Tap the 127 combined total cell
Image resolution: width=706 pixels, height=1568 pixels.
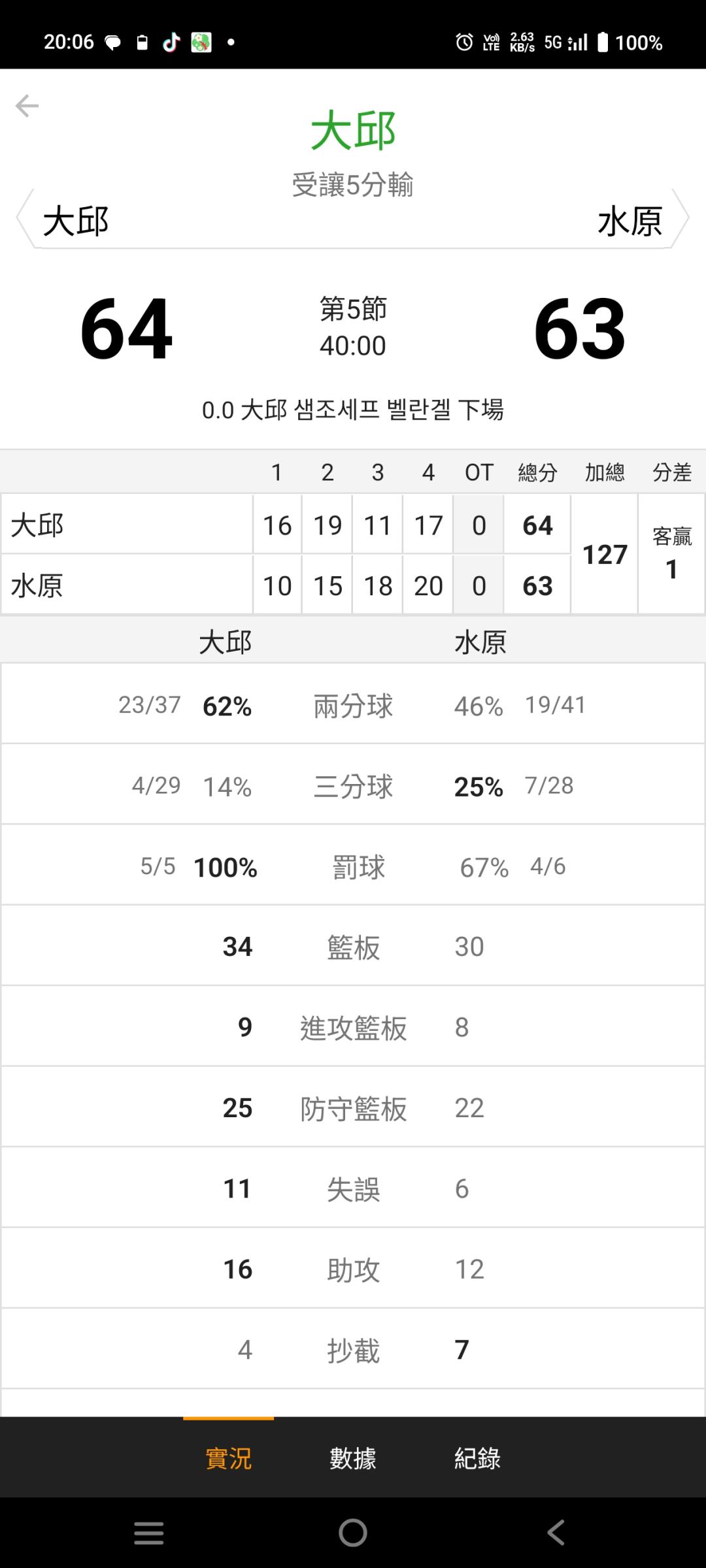pos(605,555)
